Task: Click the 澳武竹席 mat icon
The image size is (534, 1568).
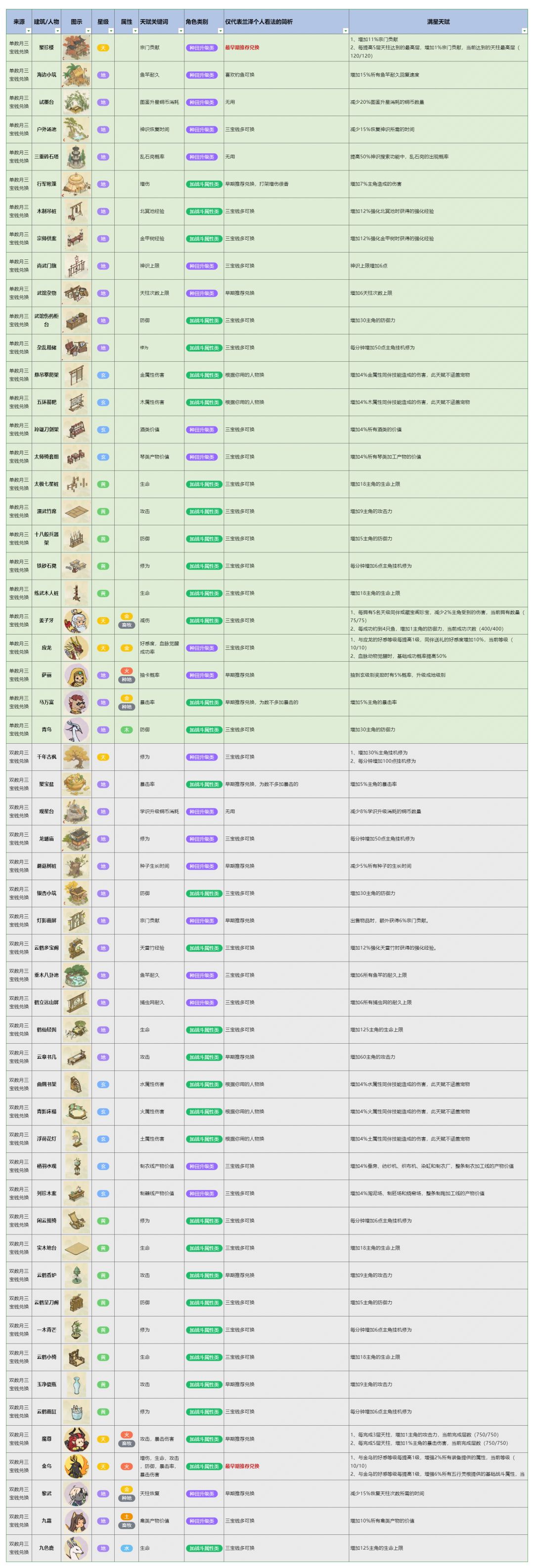Action: [x=76, y=511]
